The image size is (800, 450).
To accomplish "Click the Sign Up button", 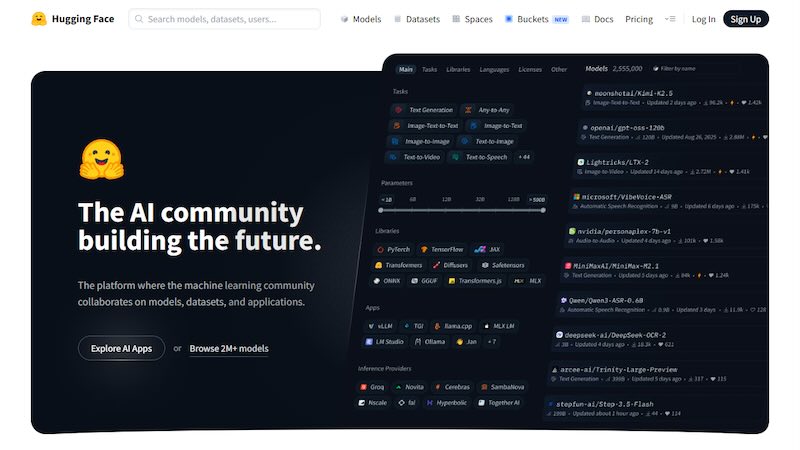I will pos(745,19).
